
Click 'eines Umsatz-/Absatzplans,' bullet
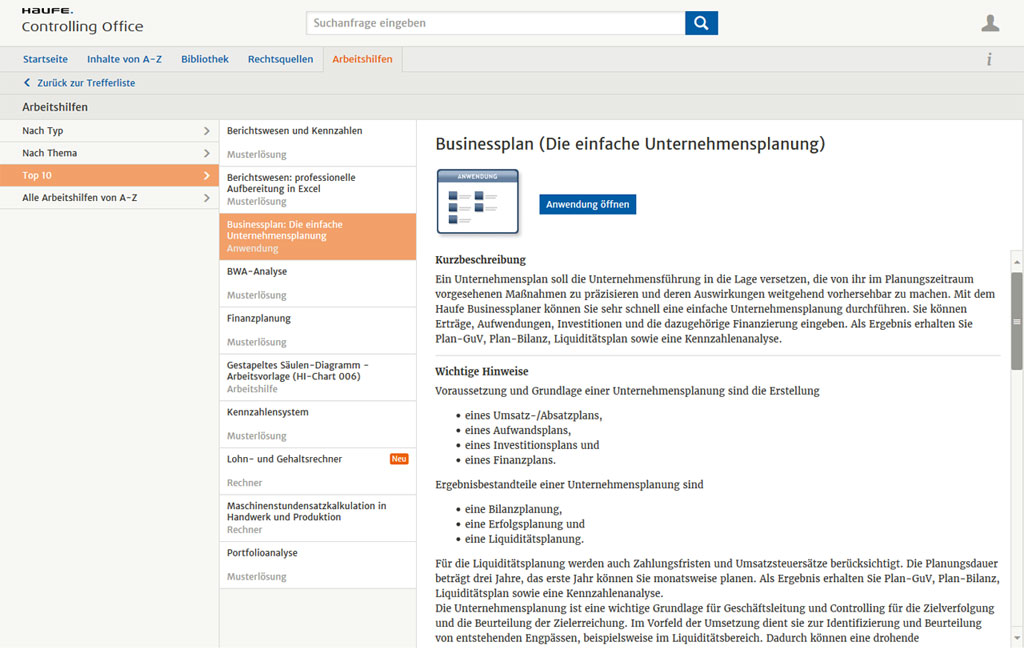click(x=533, y=415)
